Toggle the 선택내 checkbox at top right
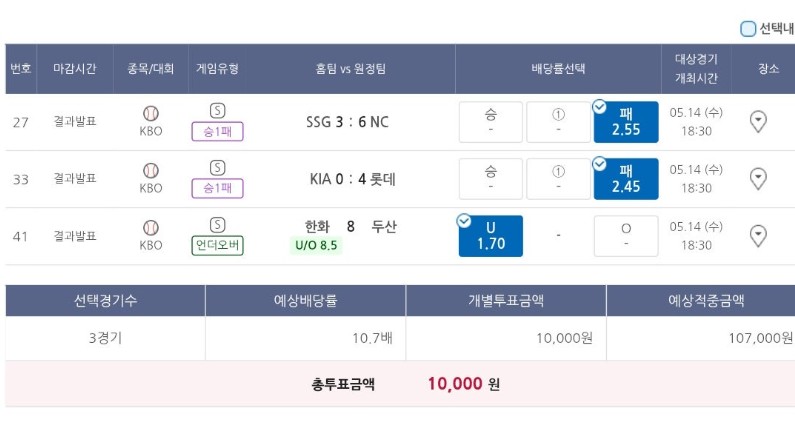The width and height of the screenshot is (795, 429). pos(748,28)
